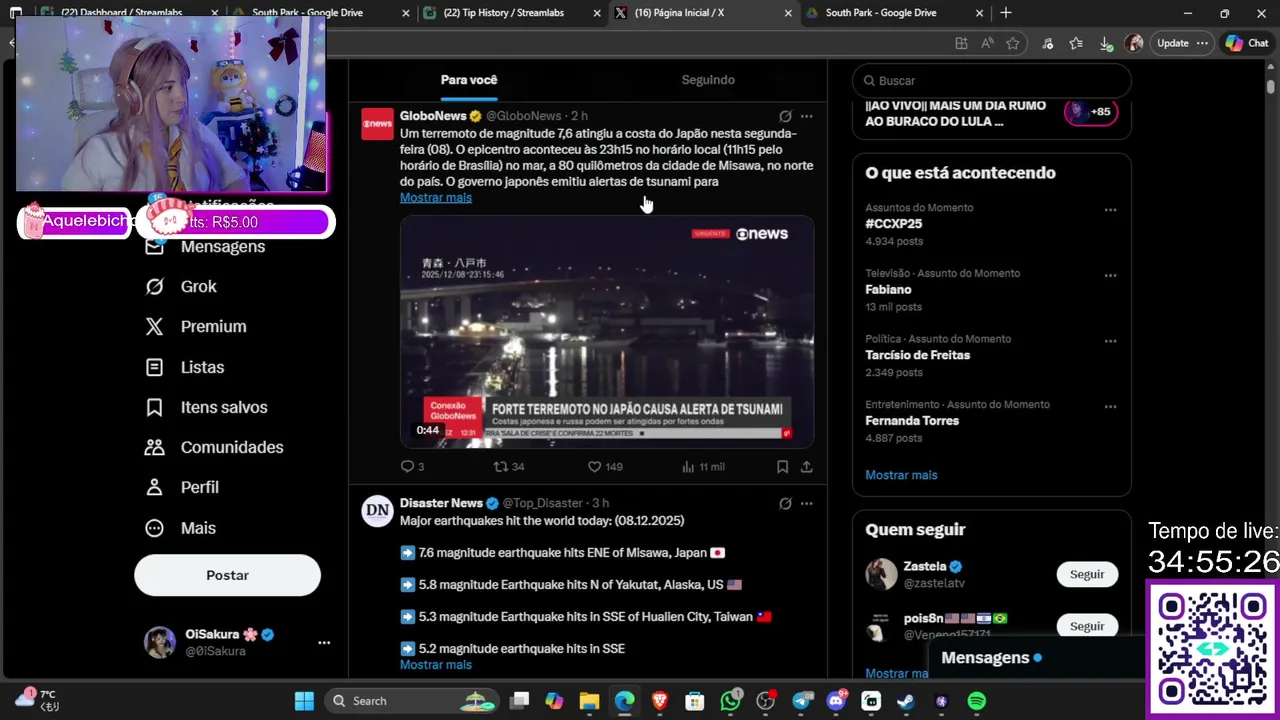Screen dimensions: 1280x720
Task: Play the GloboNews earthquake video
Action: [607, 332]
